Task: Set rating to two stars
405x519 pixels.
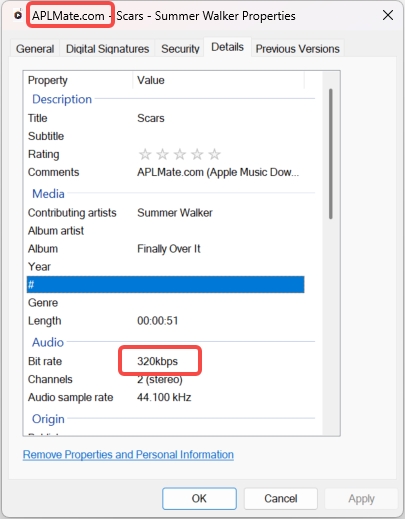Action: (162, 154)
